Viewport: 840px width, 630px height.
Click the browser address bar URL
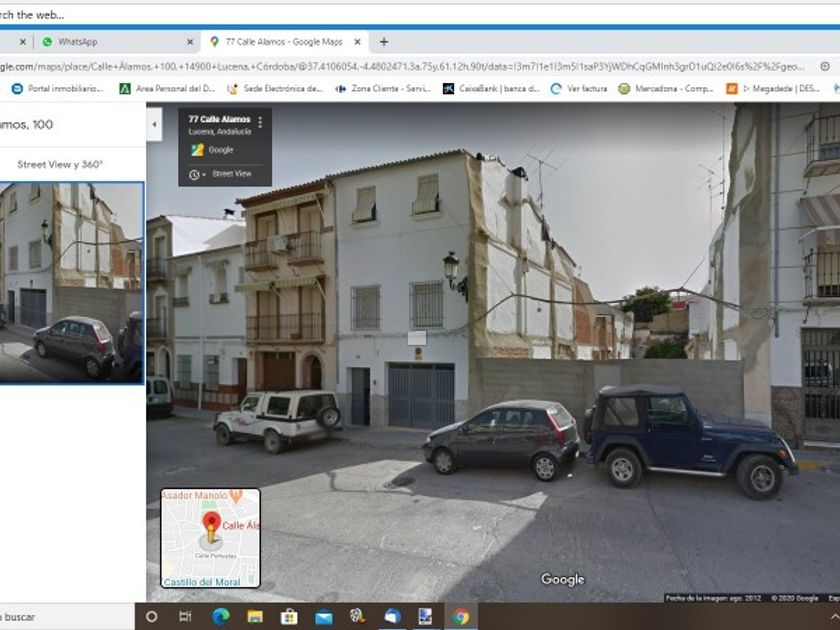click(x=402, y=66)
